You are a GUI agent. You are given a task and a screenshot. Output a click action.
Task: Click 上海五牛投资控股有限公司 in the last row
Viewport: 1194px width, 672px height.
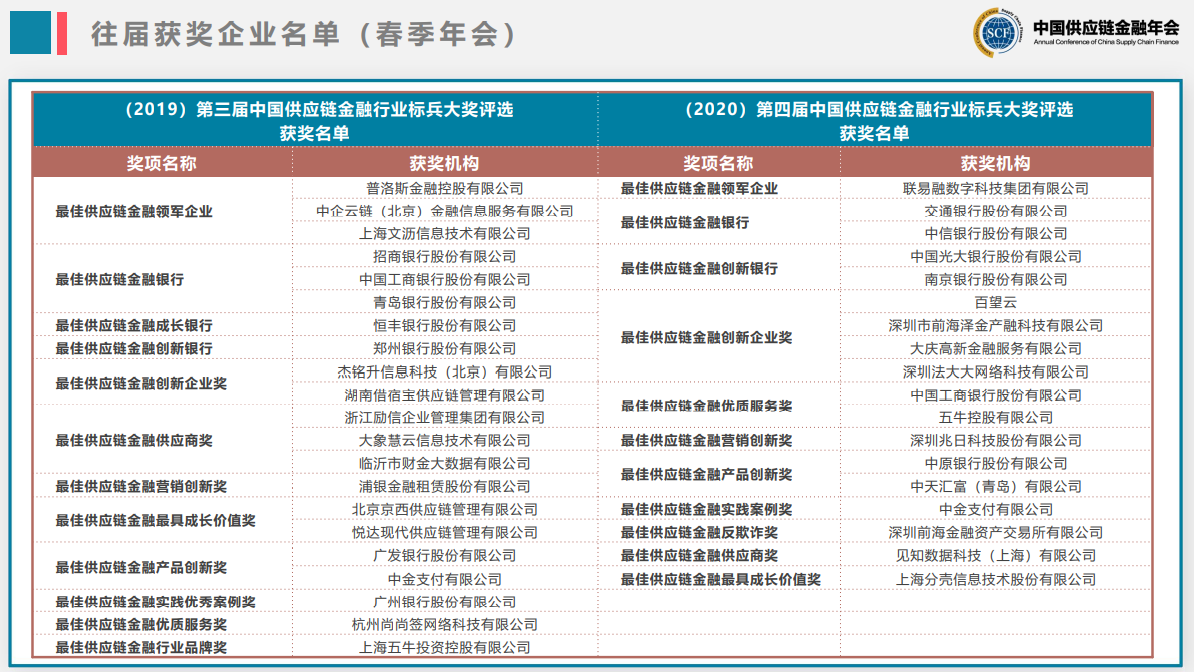444,647
